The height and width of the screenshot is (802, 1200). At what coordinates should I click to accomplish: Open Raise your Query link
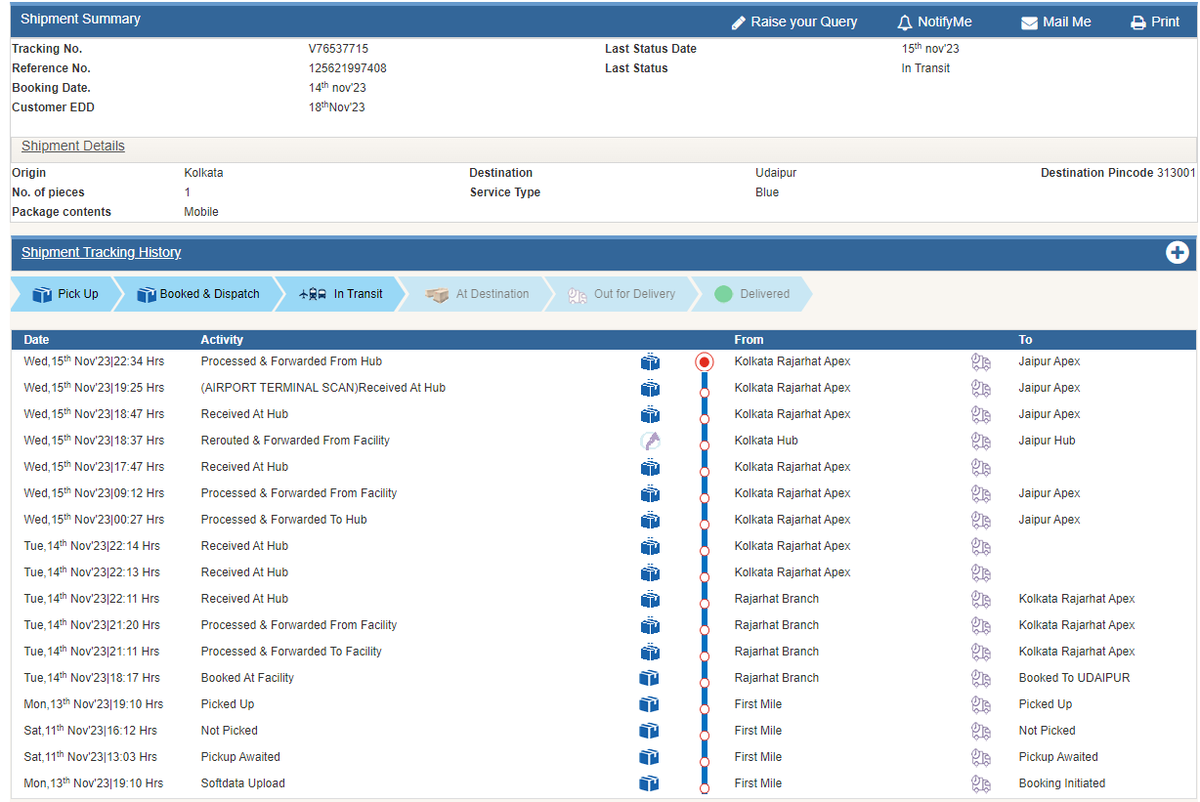tap(804, 22)
